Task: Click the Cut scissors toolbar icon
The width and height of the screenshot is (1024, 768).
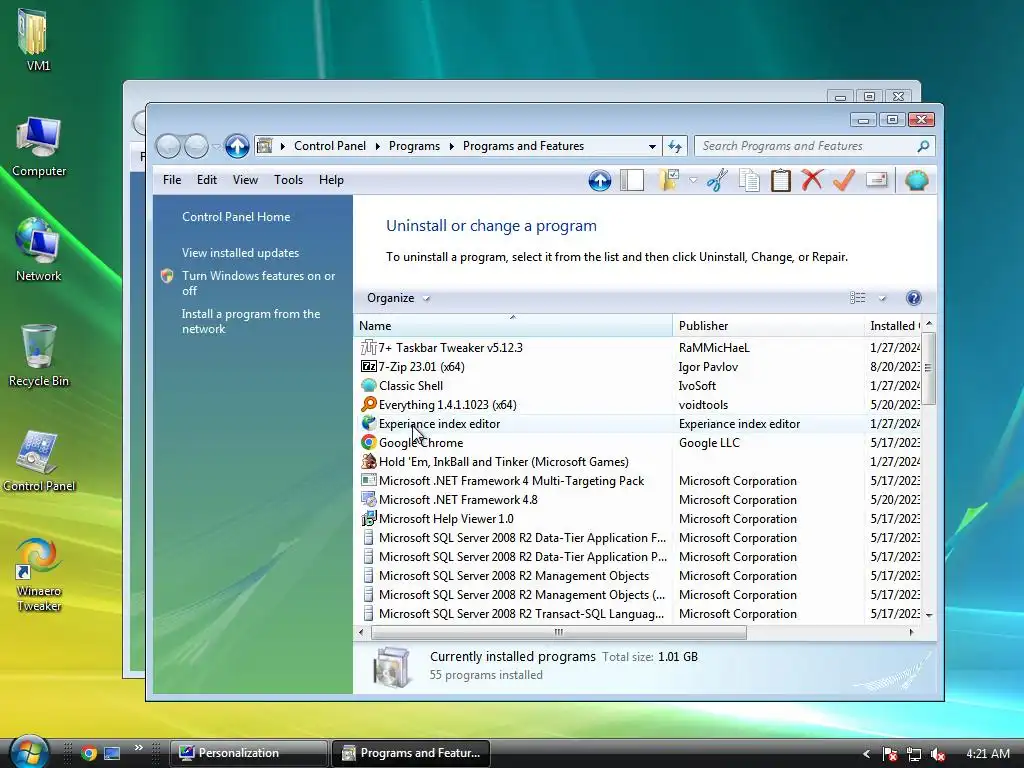Action: click(x=716, y=180)
